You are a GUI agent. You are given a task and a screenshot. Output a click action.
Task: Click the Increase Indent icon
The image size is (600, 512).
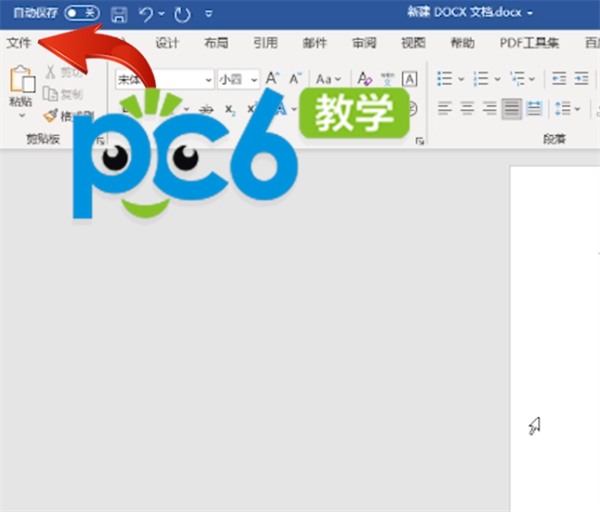coord(581,78)
